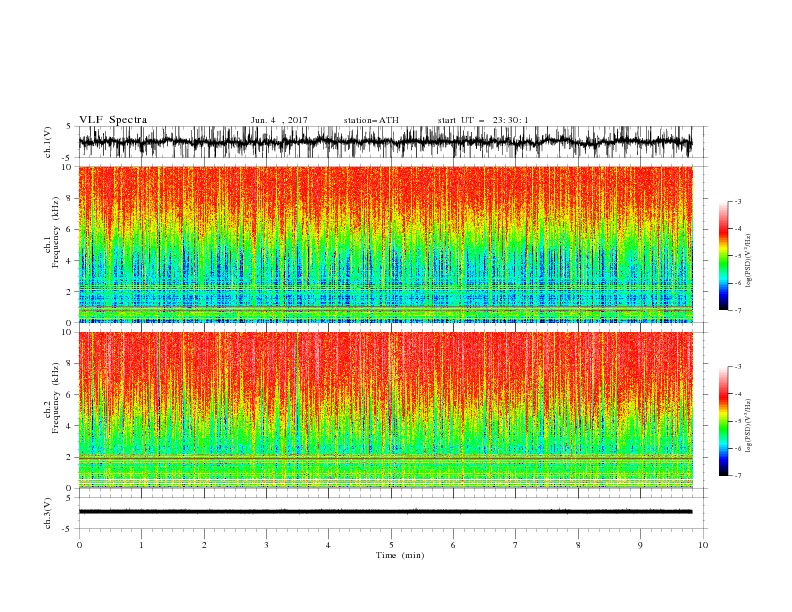Screen dimensions: 792x612
Task: Click the ch.1 colorbar scale
Action: [x=724, y=256]
